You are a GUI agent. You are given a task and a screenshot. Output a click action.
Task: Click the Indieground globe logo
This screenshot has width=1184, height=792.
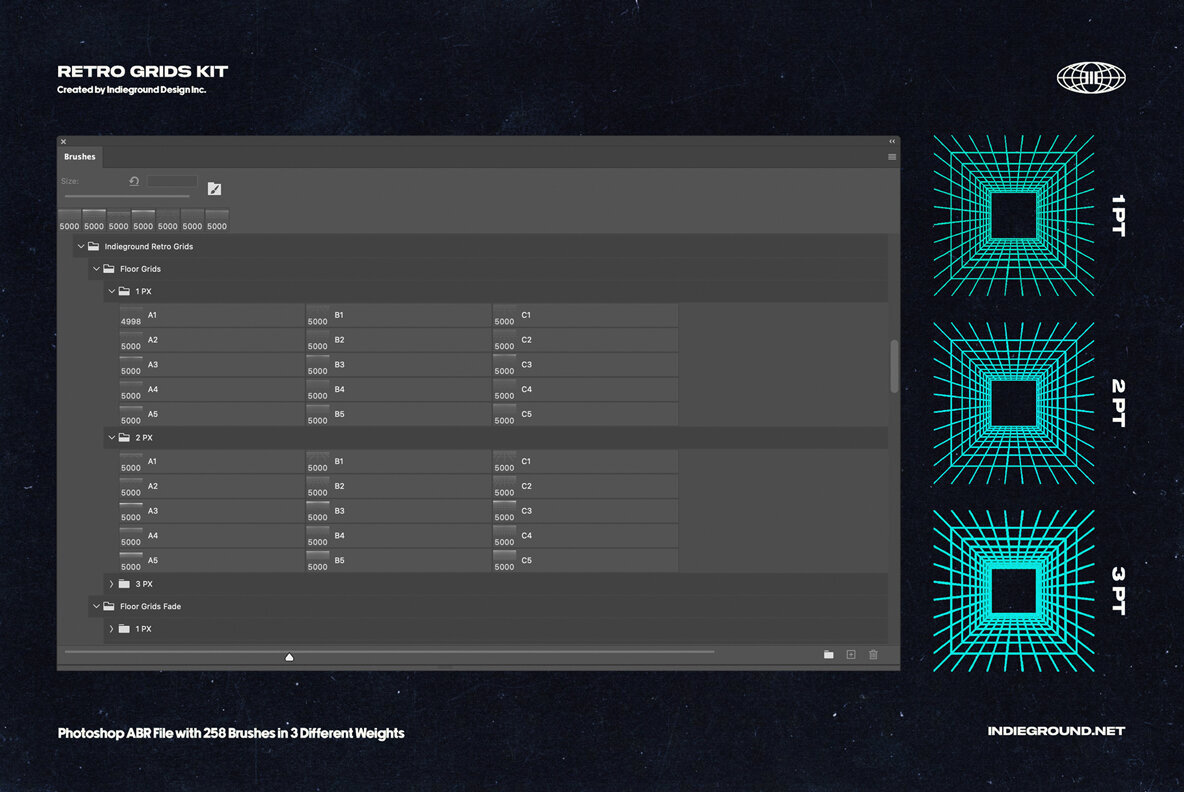tap(1090, 75)
